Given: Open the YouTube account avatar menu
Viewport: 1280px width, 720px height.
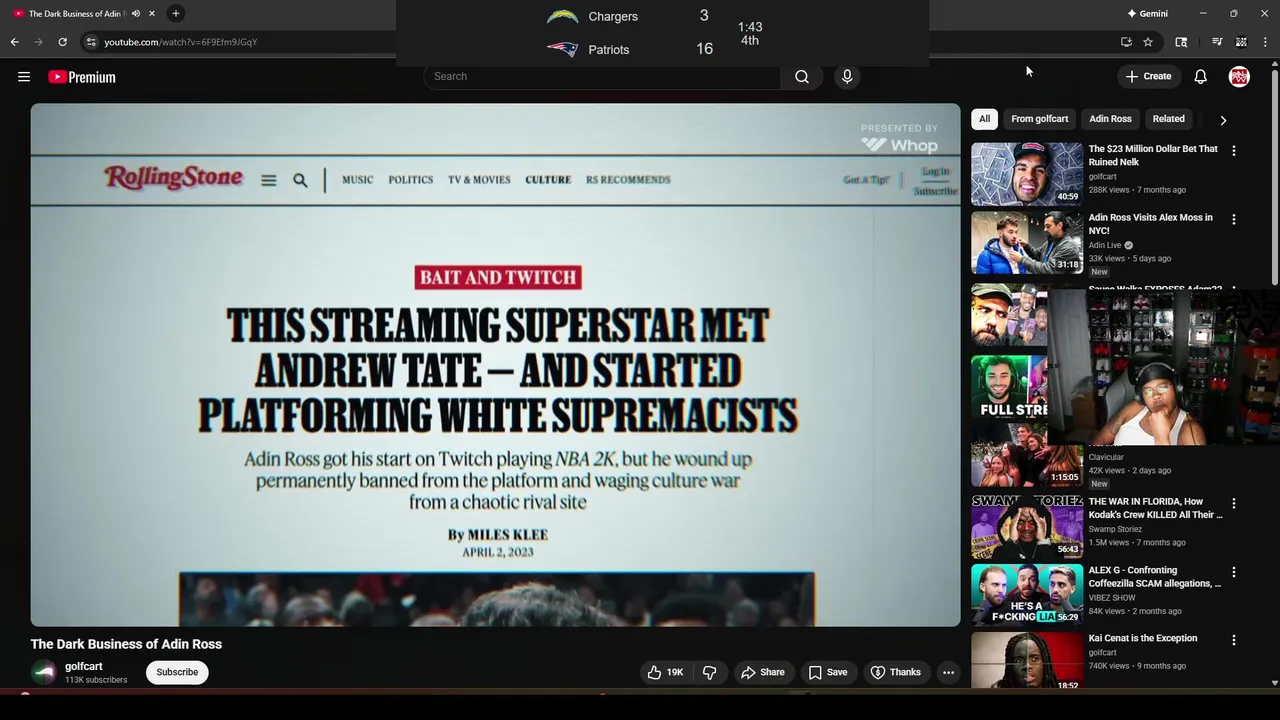Looking at the screenshot, I should (x=1239, y=77).
